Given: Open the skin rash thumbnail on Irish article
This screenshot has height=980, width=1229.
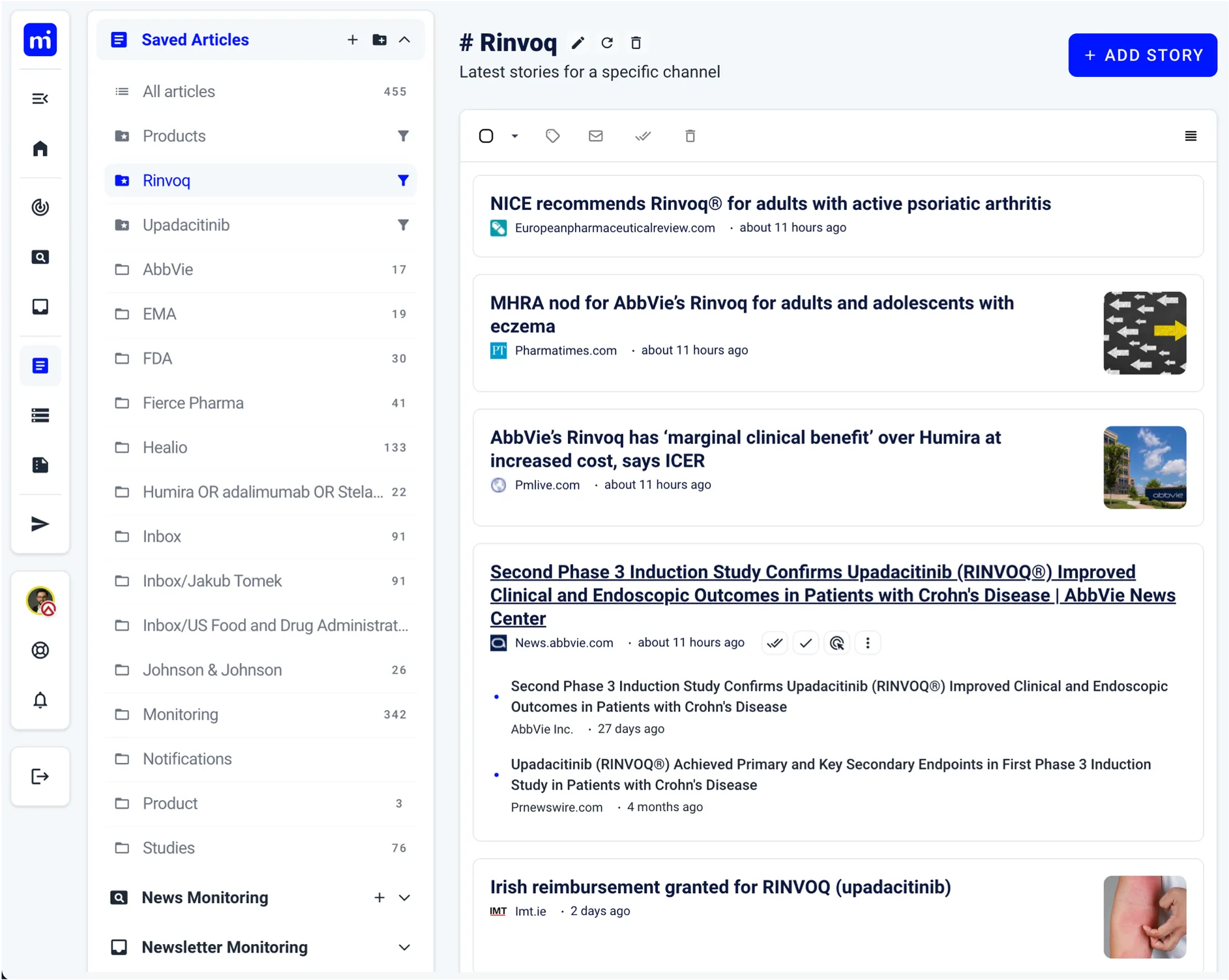Looking at the screenshot, I should 1145,917.
